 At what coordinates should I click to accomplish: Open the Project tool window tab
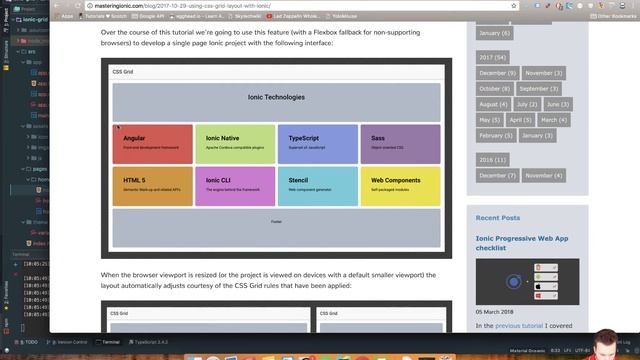(6, 20)
